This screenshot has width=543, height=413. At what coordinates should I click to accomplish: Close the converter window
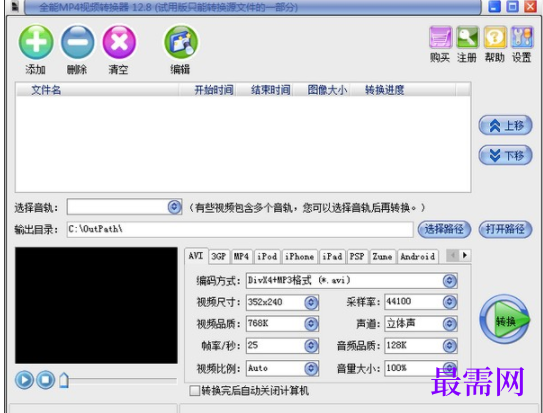(530, 6)
